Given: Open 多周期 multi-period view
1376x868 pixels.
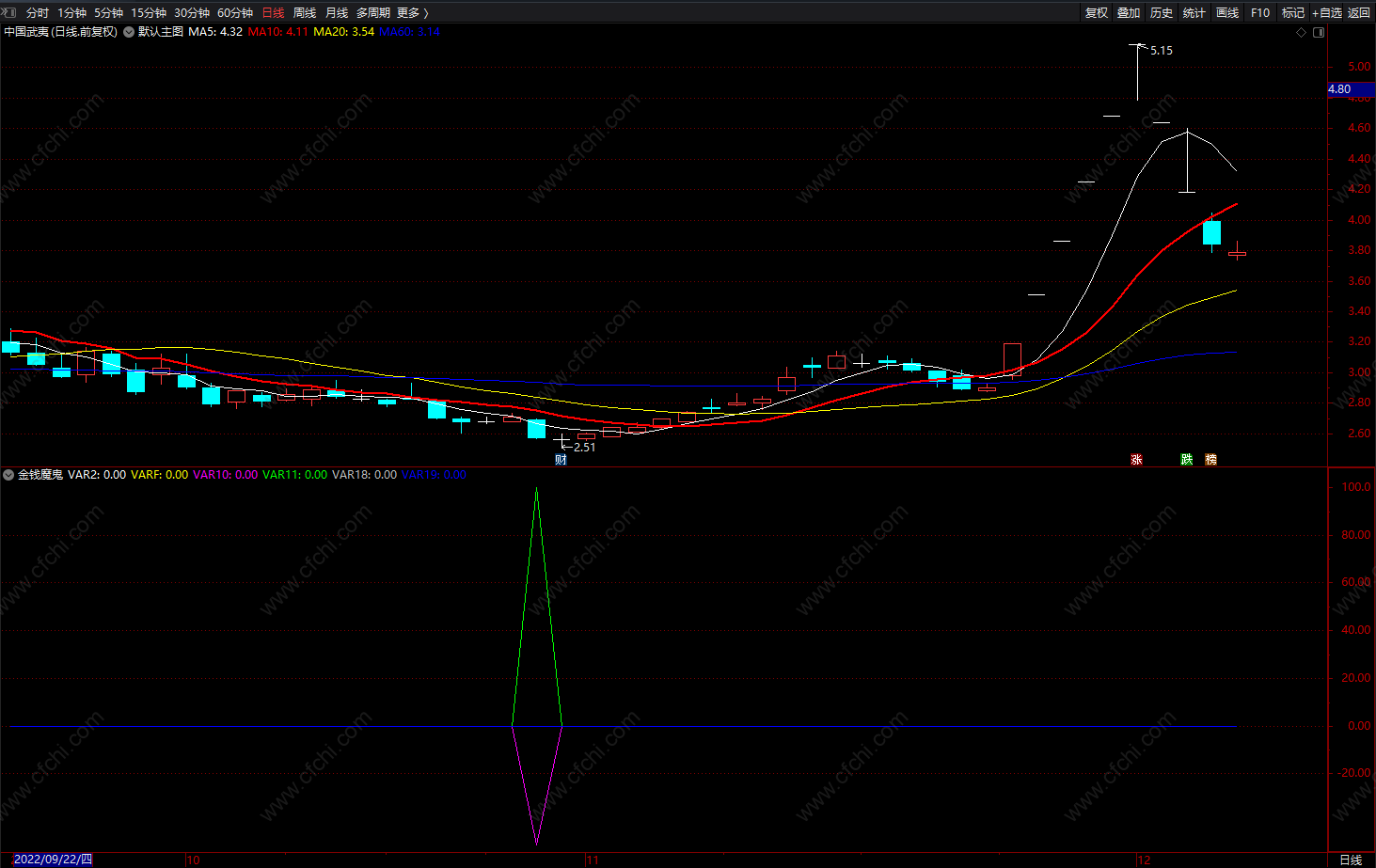Looking at the screenshot, I should click(373, 13).
